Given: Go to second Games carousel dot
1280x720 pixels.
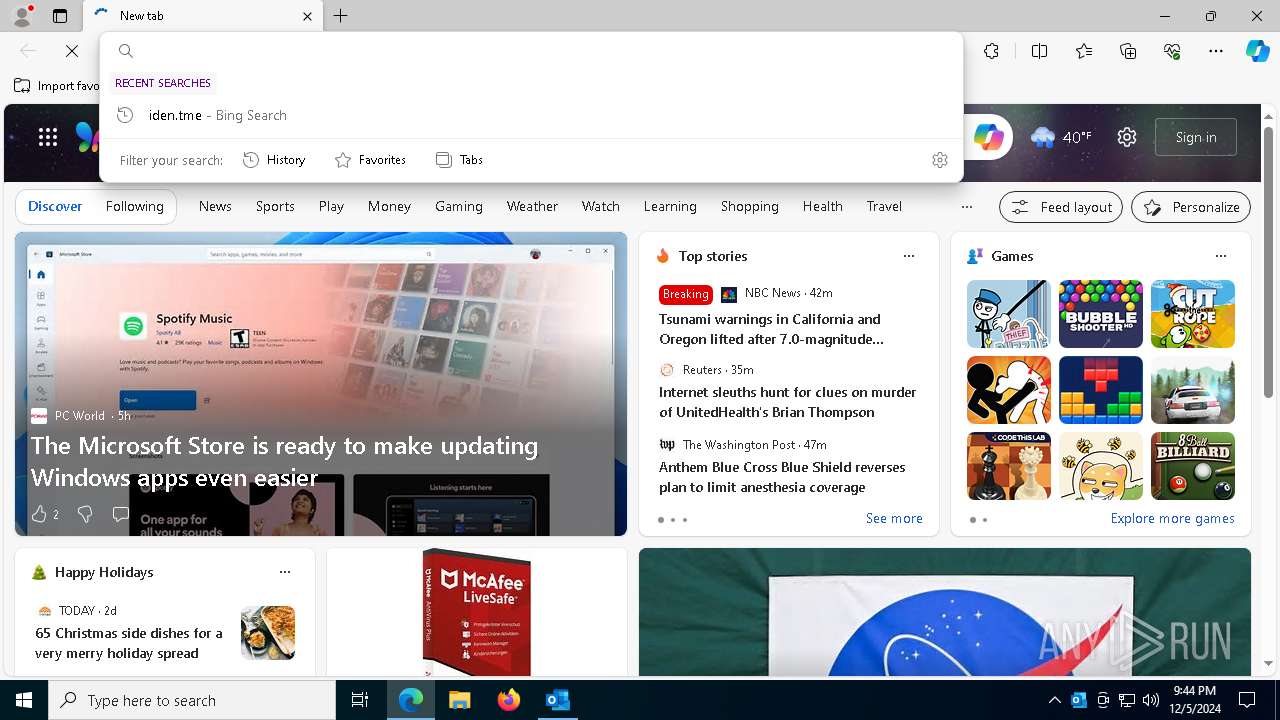Looking at the screenshot, I should 984,520.
